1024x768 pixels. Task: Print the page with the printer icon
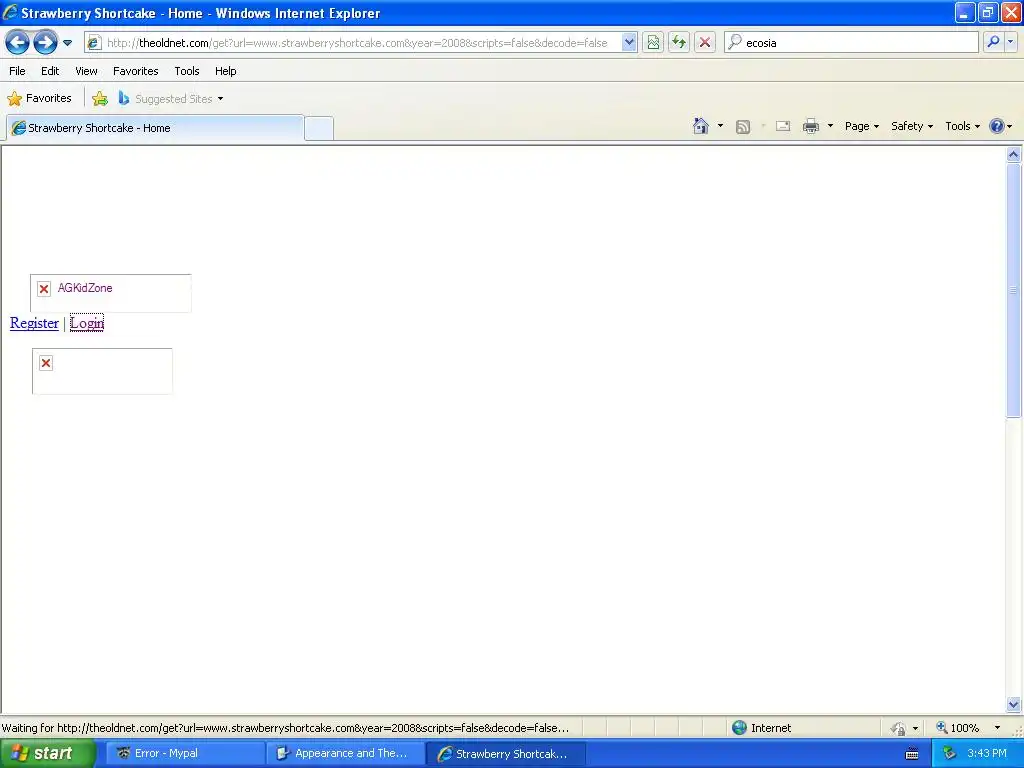[x=811, y=127]
